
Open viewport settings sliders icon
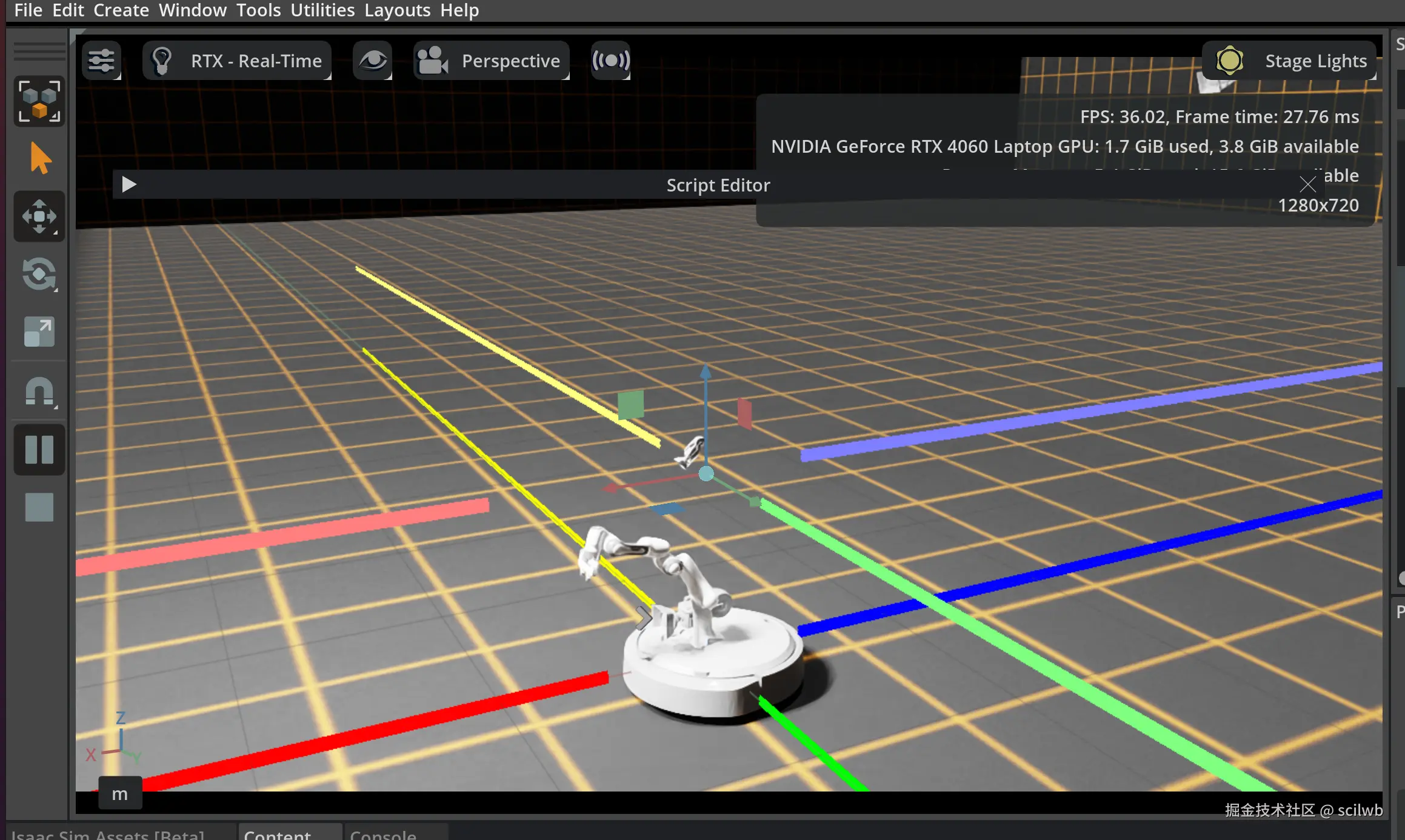(101, 61)
